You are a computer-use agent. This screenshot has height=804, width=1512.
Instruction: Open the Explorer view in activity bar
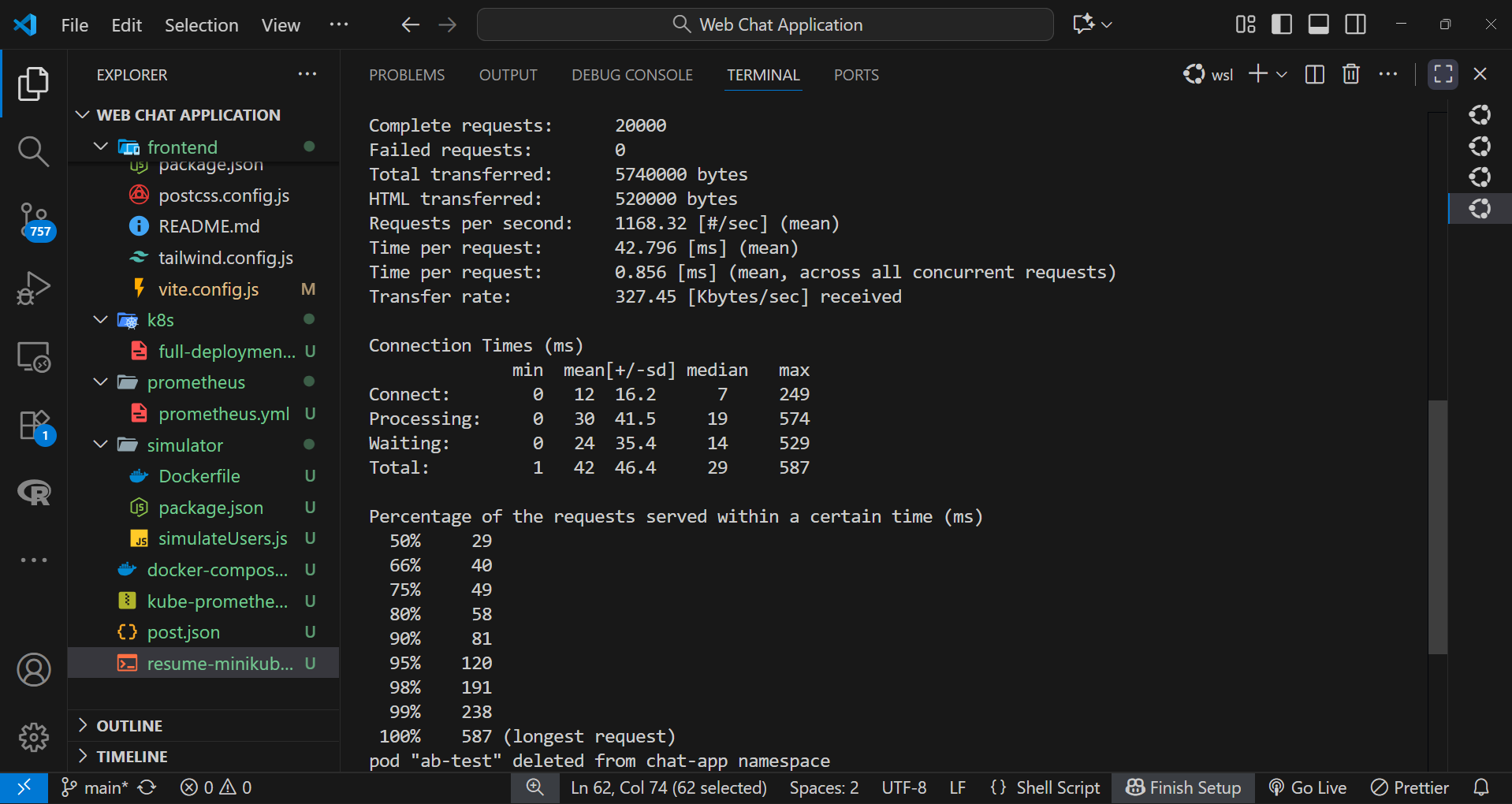(x=33, y=84)
